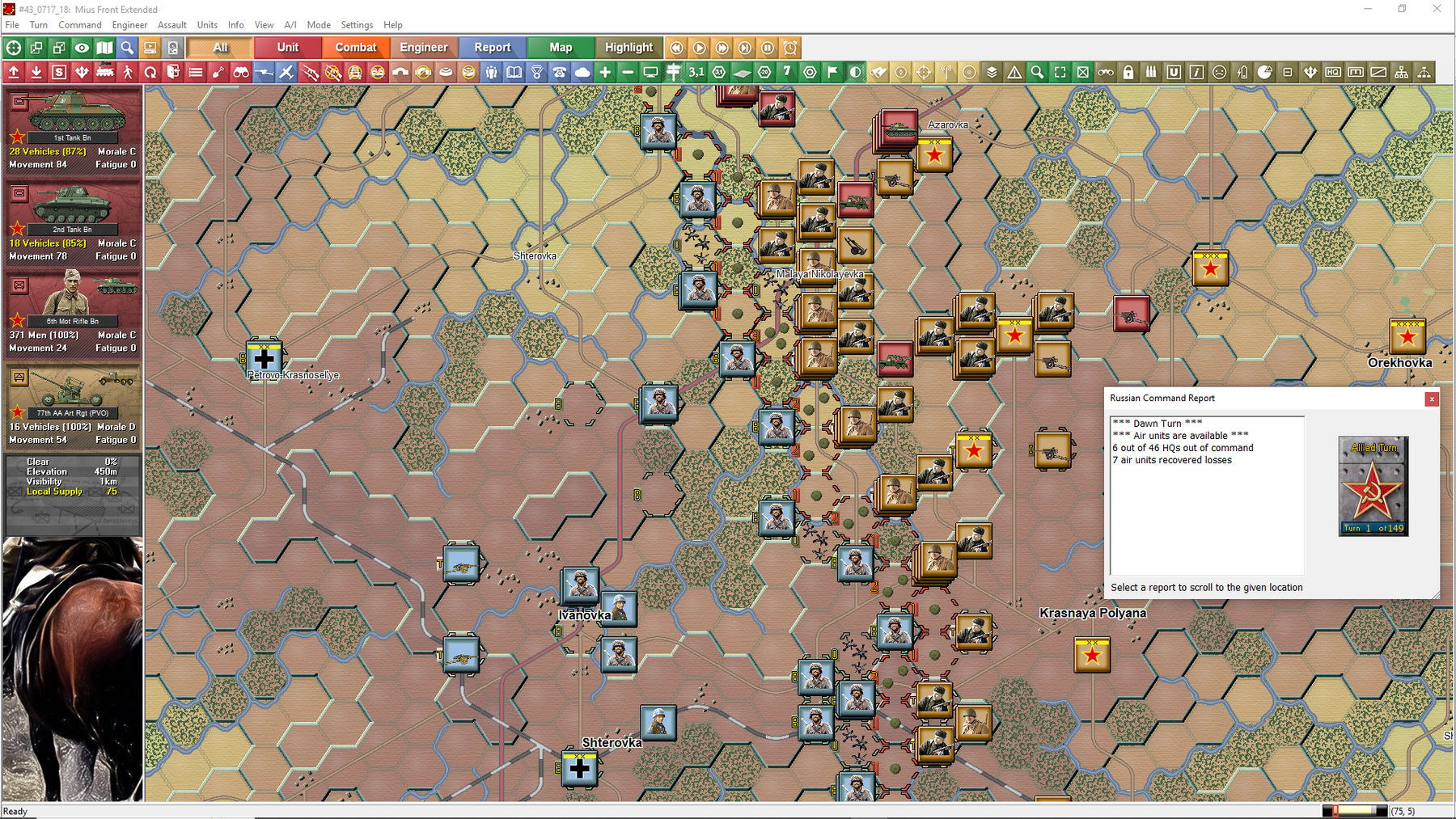This screenshot has height=819, width=1456.
Task: Close the Russian Command Report dialog
Action: click(x=1431, y=399)
